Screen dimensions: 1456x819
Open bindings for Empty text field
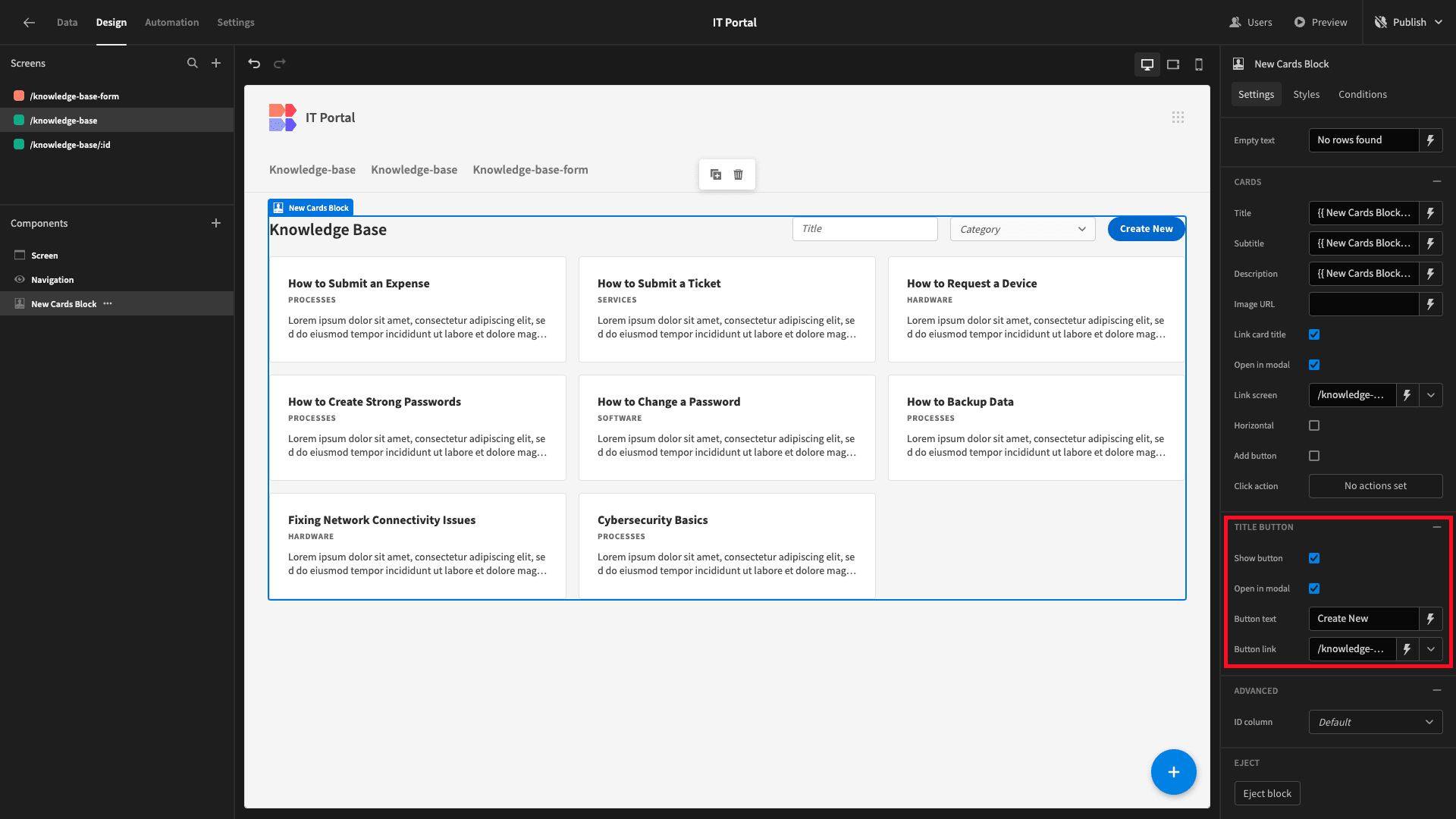point(1431,140)
